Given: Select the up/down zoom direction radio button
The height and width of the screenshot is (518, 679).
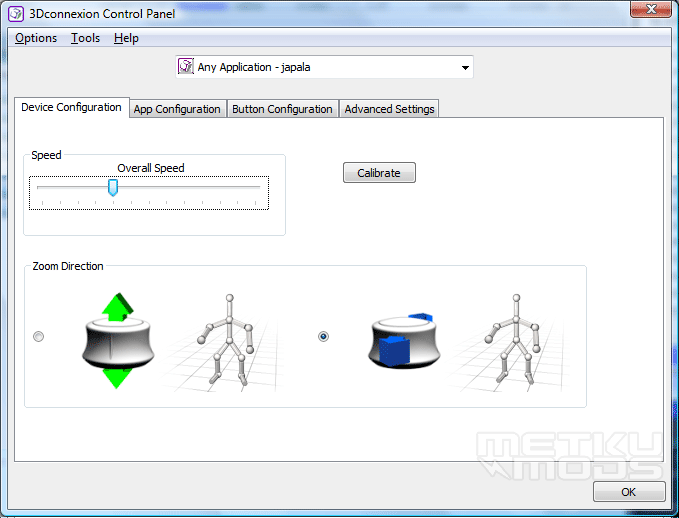Looking at the screenshot, I should [x=39, y=337].
